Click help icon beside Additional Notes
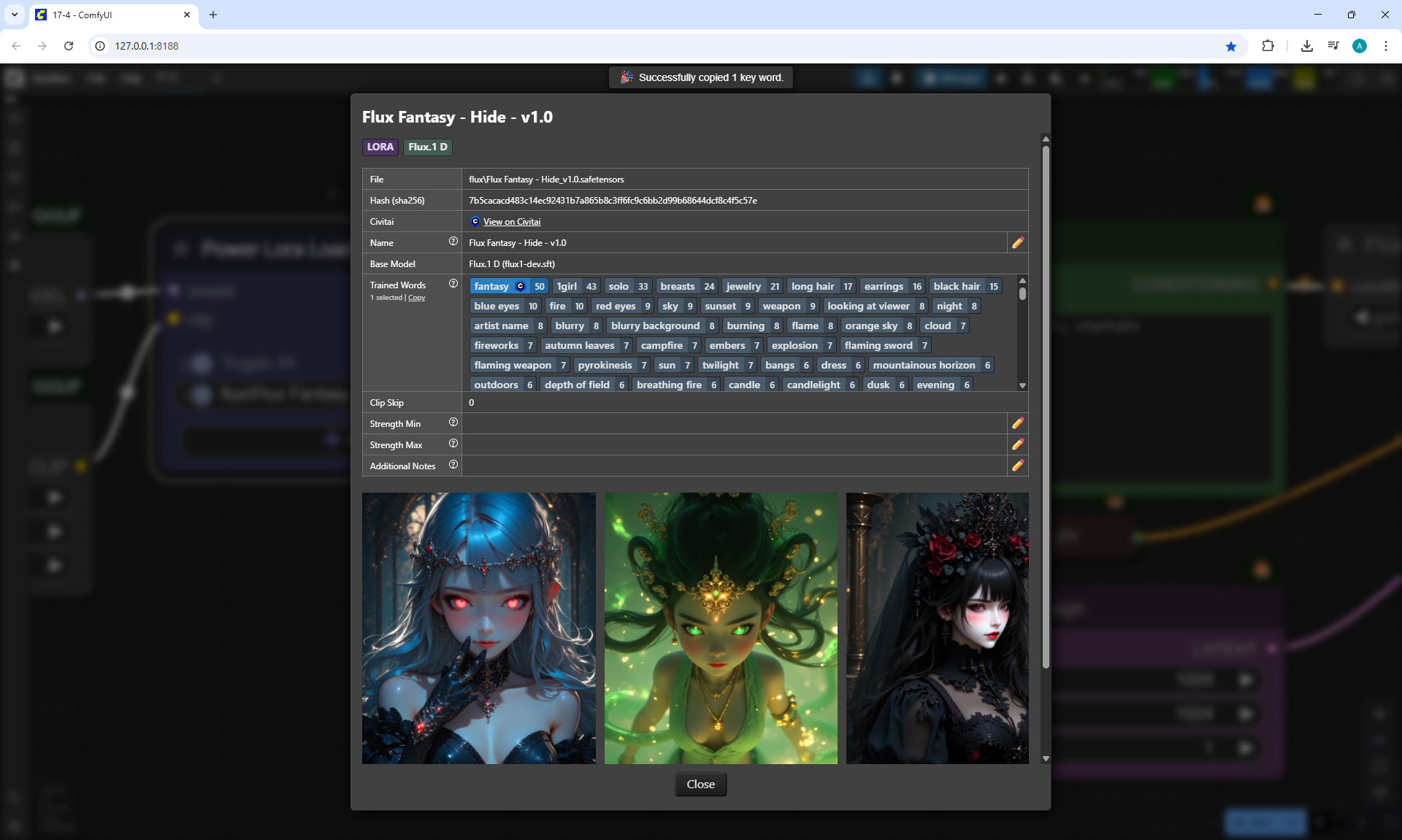Image resolution: width=1402 pixels, height=840 pixels. 453,465
